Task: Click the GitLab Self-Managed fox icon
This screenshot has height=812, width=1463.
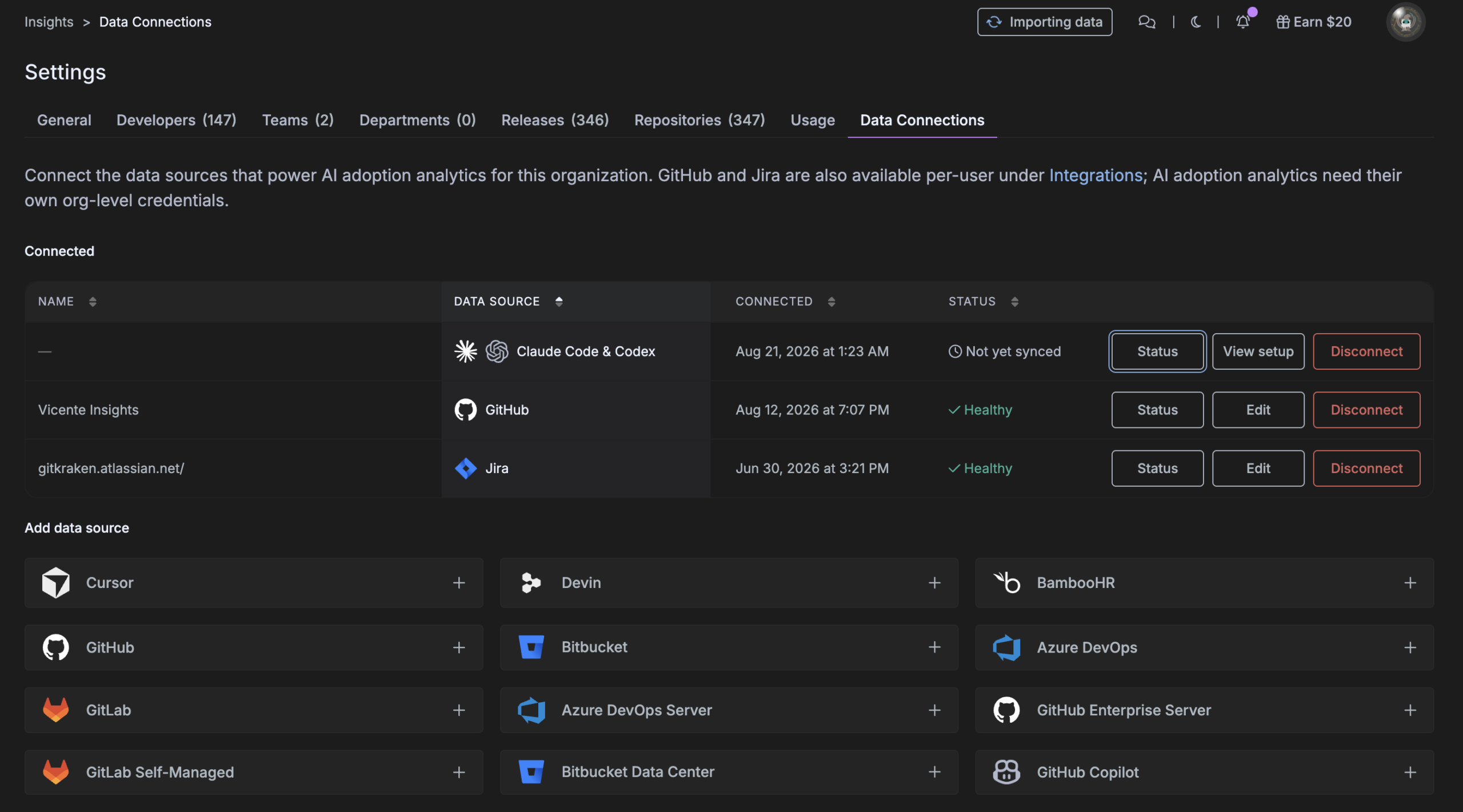Action: pyautogui.click(x=55, y=771)
